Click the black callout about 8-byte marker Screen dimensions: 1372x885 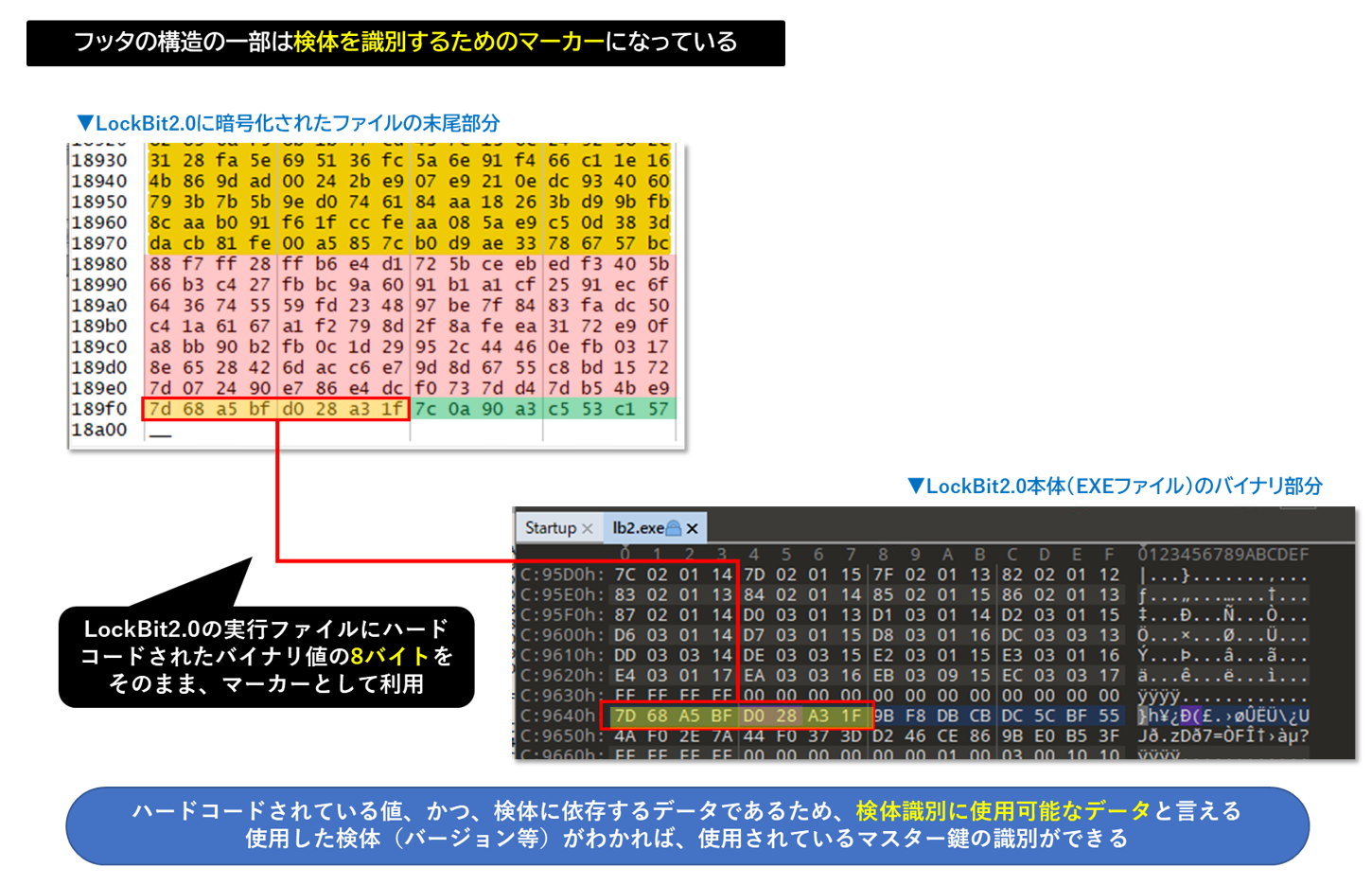point(266,656)
